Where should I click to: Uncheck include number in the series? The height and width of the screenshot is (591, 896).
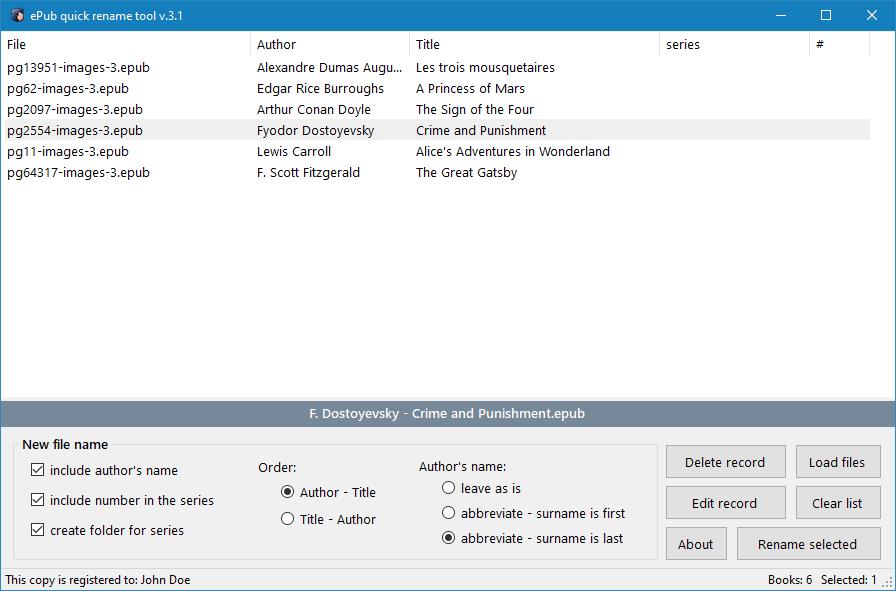(38, 500)
